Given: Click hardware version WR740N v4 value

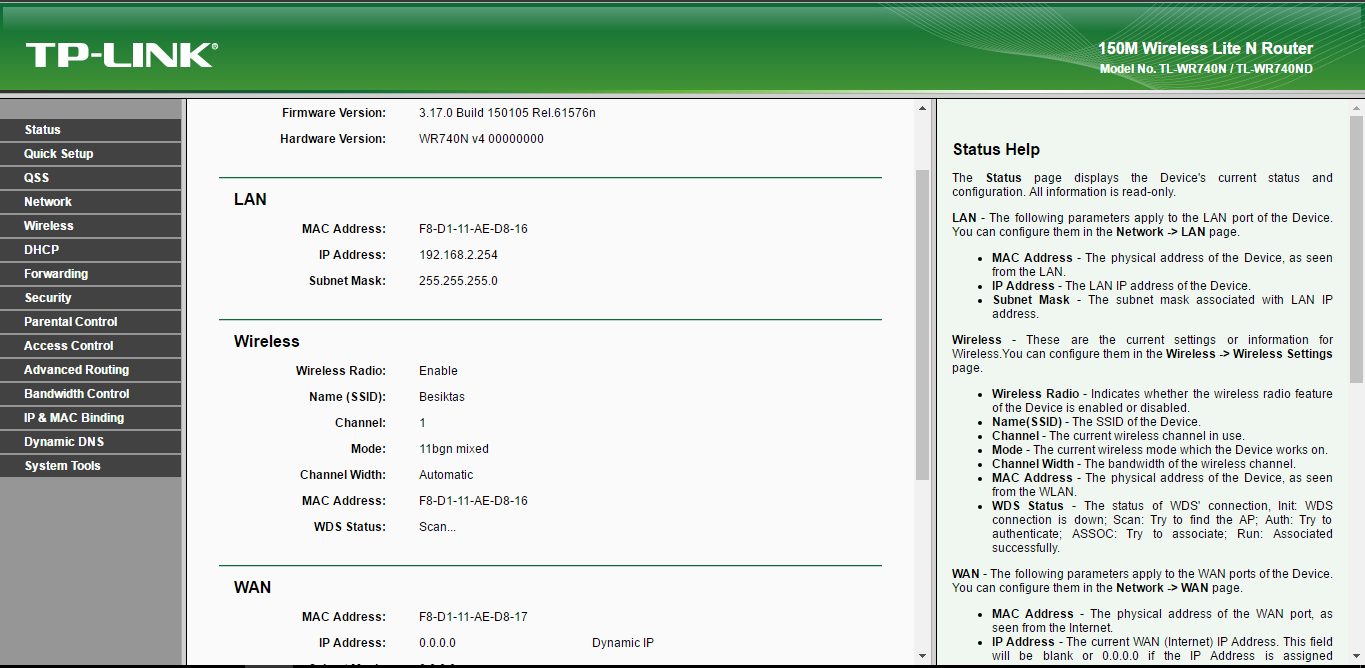Looking at the screenshot, I should click(x=481, y=139).
